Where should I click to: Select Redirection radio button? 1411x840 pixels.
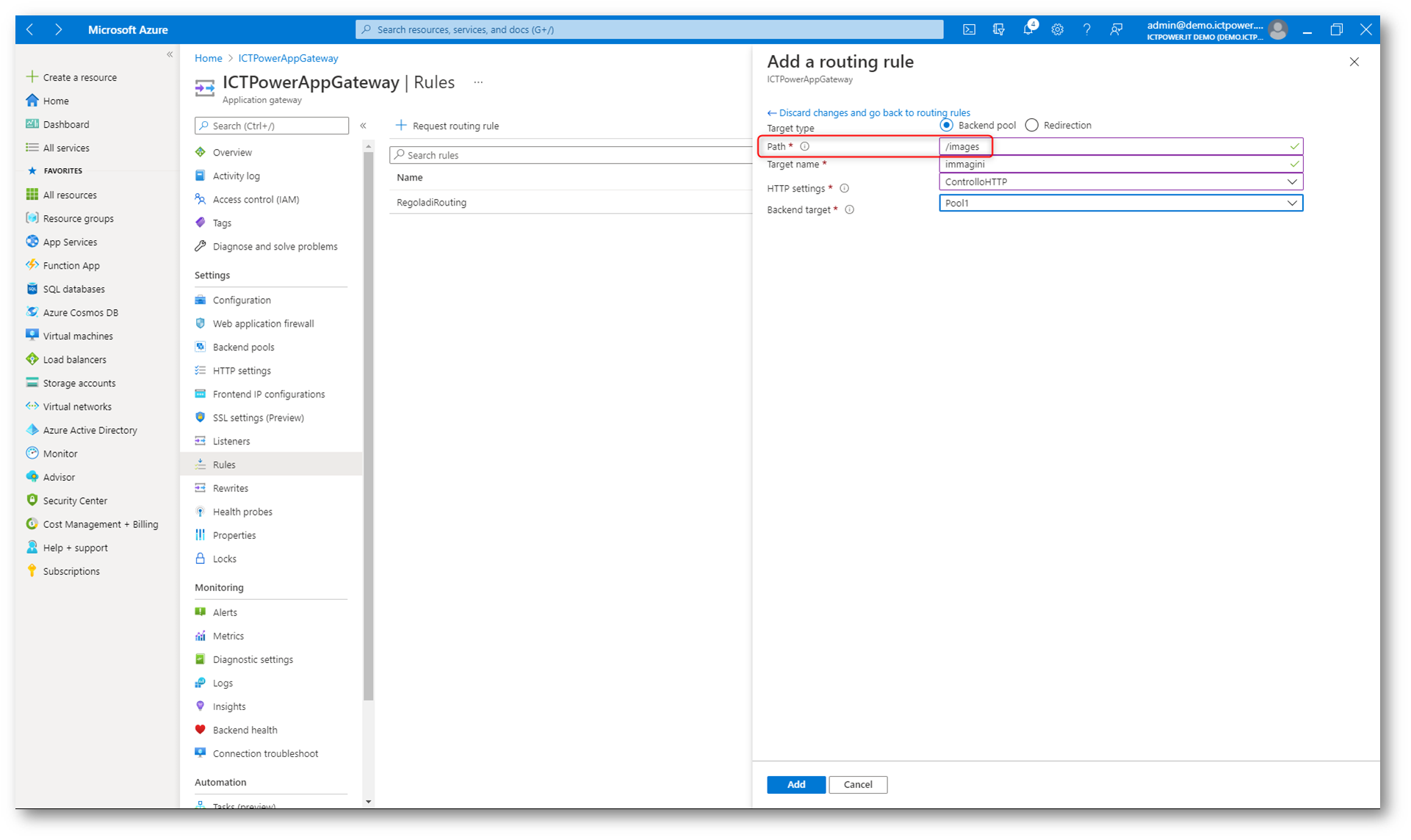coord(1032,125)
